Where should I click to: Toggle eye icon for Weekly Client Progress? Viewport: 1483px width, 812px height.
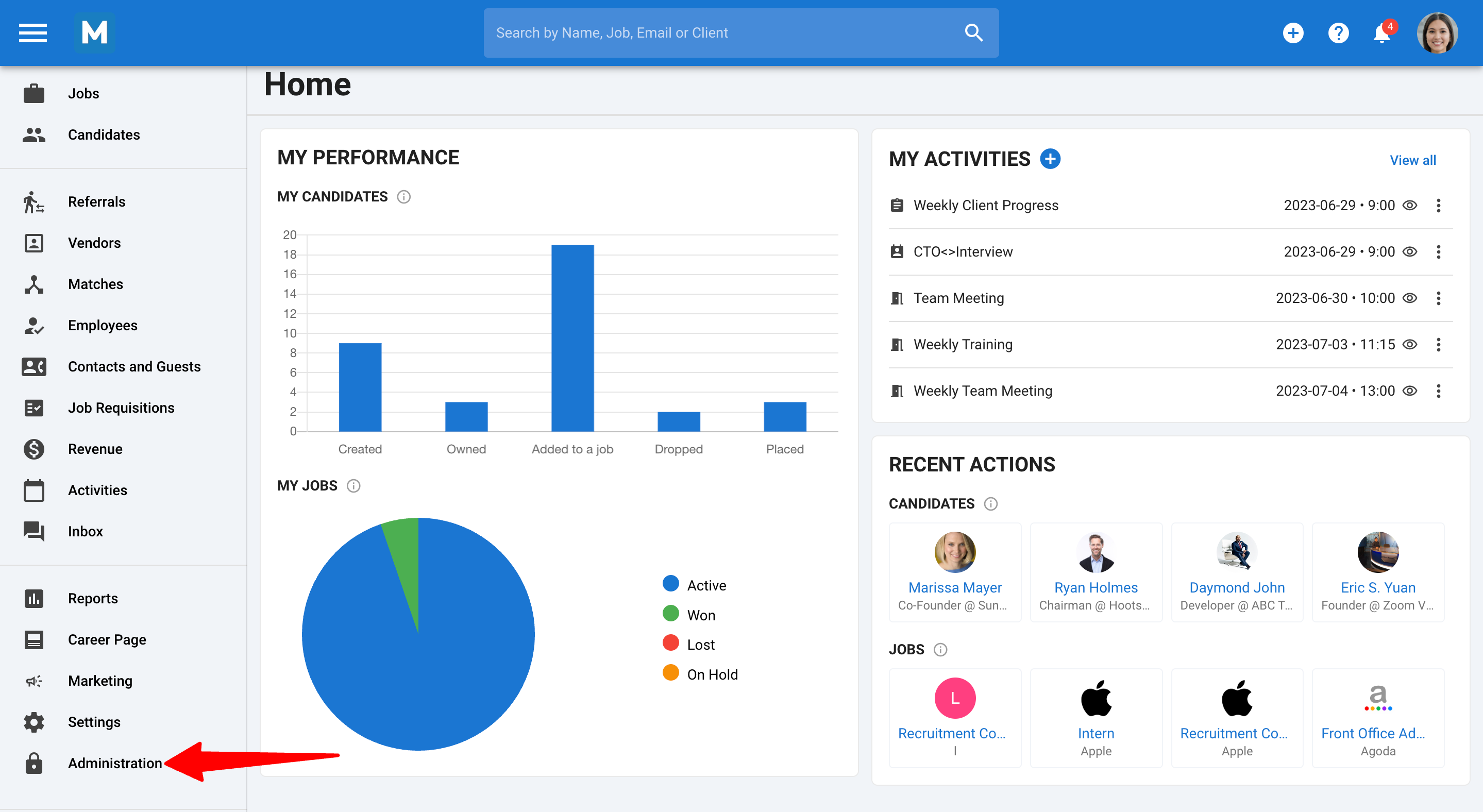[x=1410, y=206]
